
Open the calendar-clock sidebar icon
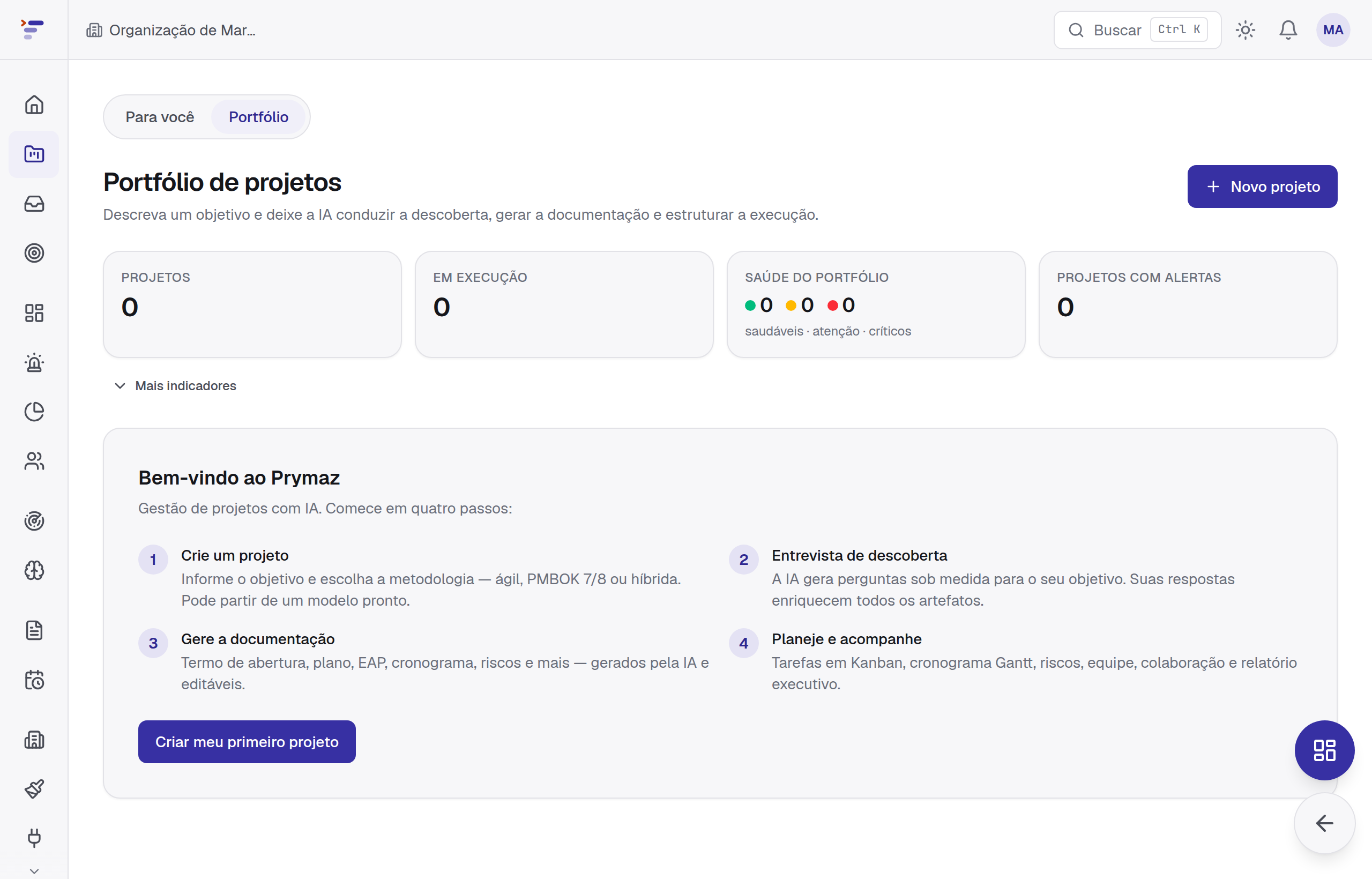pyautogui.click(x=34, y=680)
